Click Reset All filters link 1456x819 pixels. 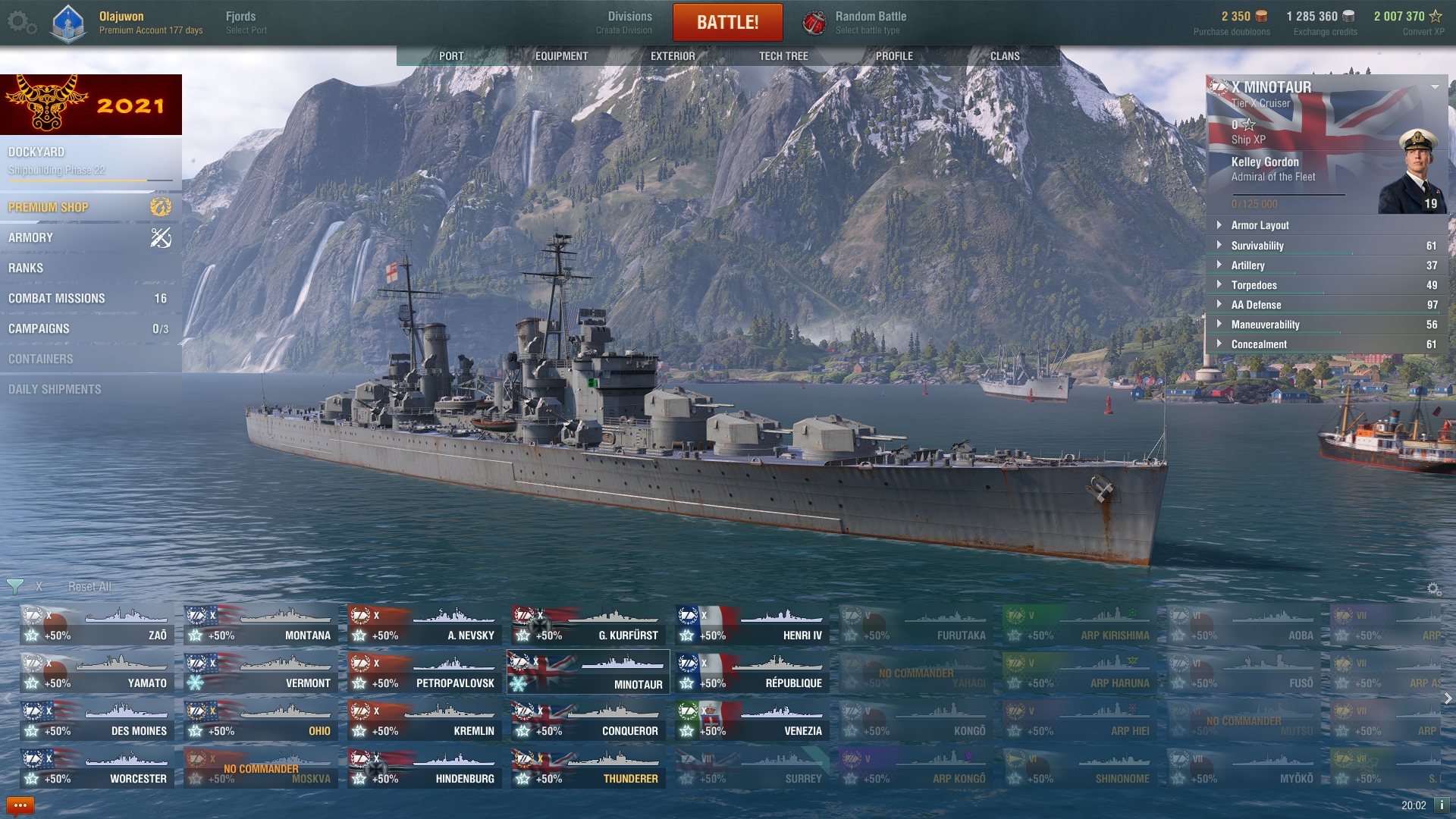89,587
